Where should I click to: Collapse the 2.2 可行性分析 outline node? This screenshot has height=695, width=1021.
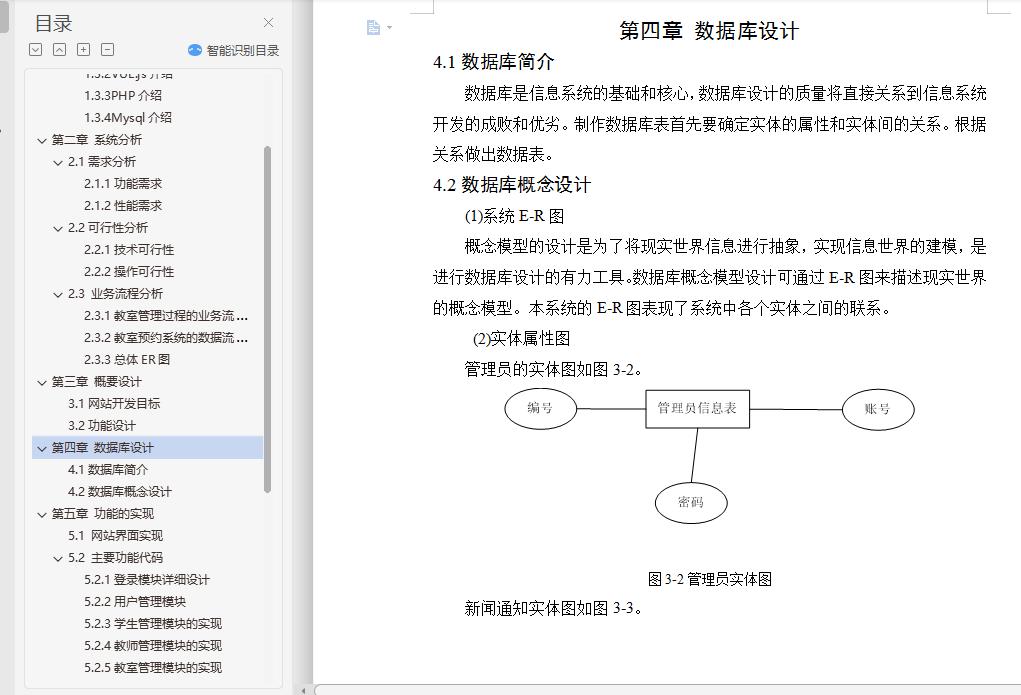click(x=58, y=228)
